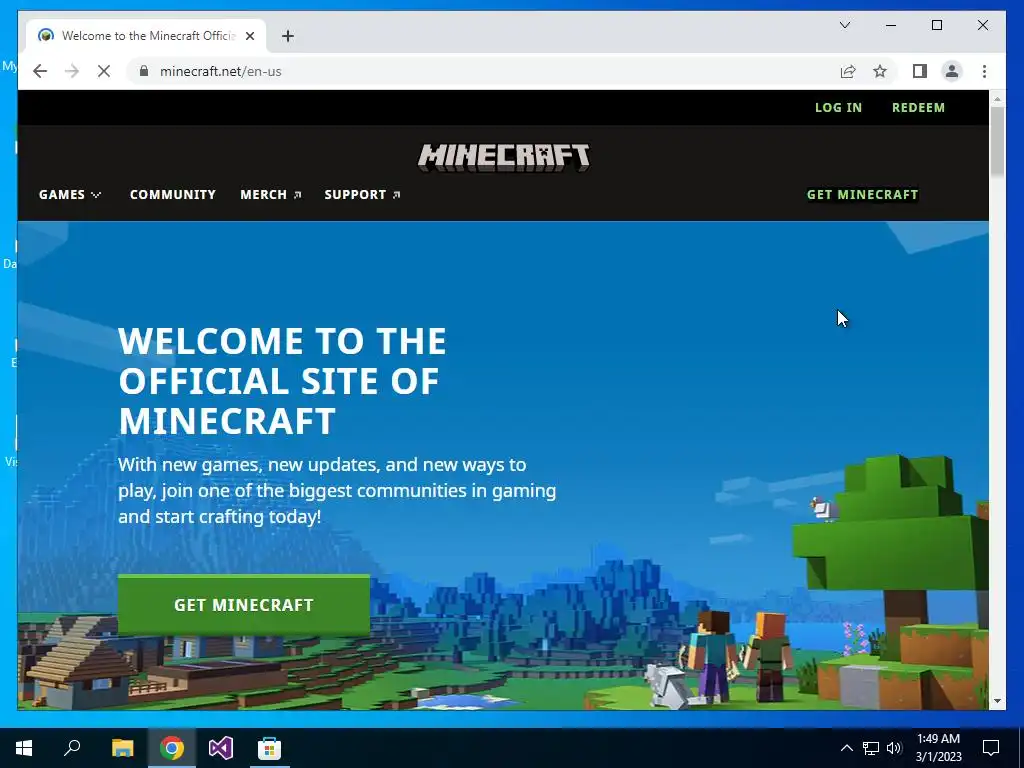Click the page's vertical scrollbar thumb
The width and height of the screenshot is (1024, 768).
tap(997, 141)
